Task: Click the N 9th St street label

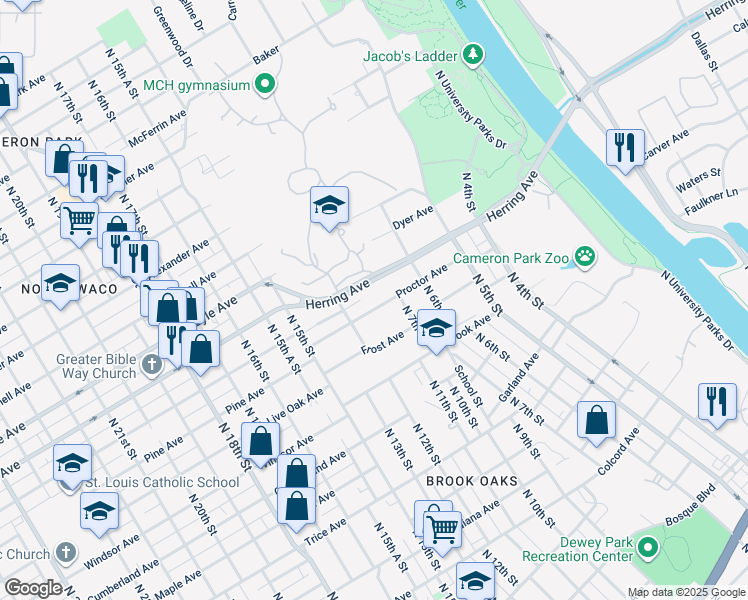Action: tap(527, 442)
